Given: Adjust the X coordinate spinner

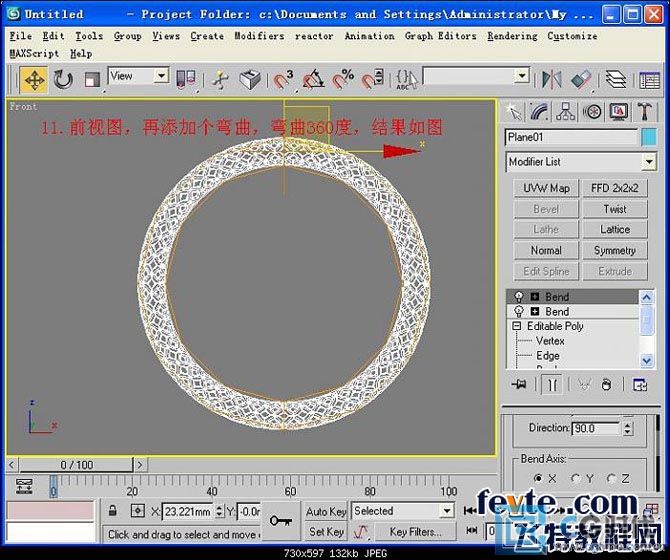Looking at the screenshot, I should coord(219,511).
